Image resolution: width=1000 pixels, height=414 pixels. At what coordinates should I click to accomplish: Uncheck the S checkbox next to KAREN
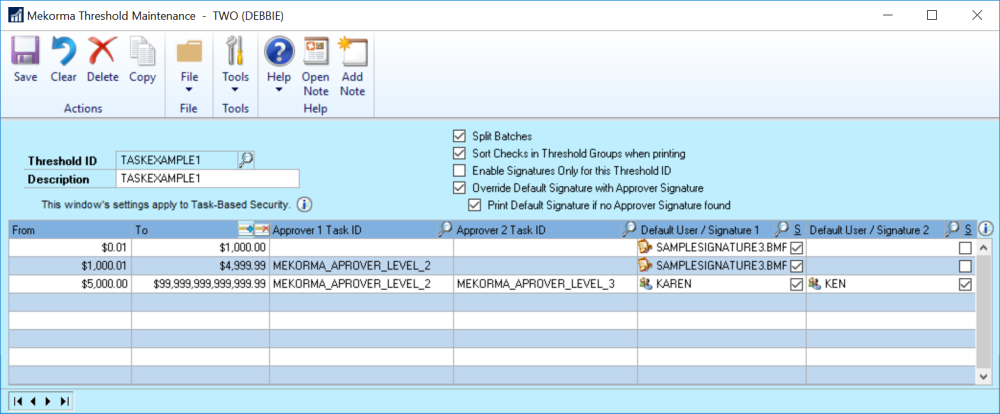pos(796,284)
